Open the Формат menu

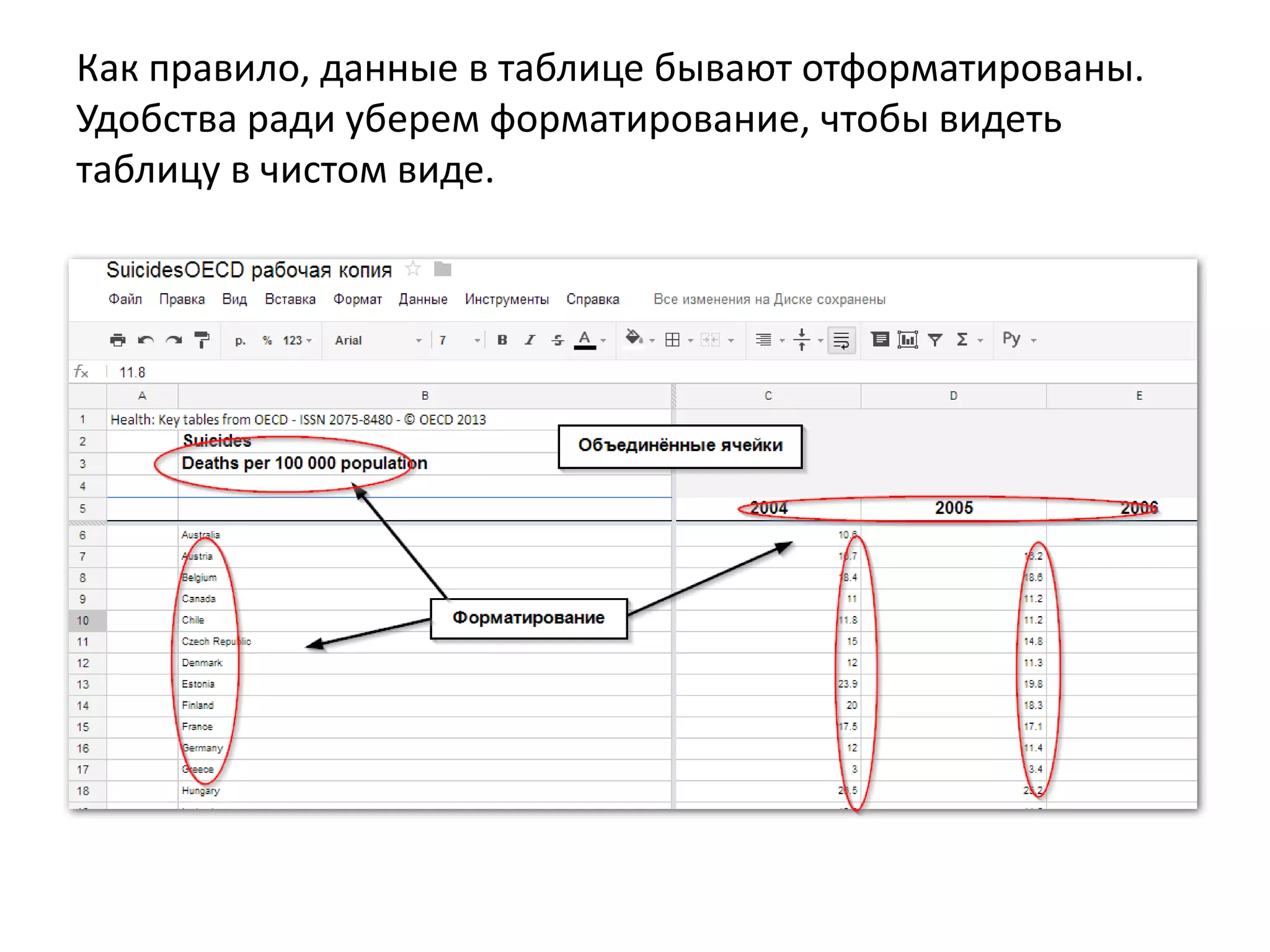[358, 299]
